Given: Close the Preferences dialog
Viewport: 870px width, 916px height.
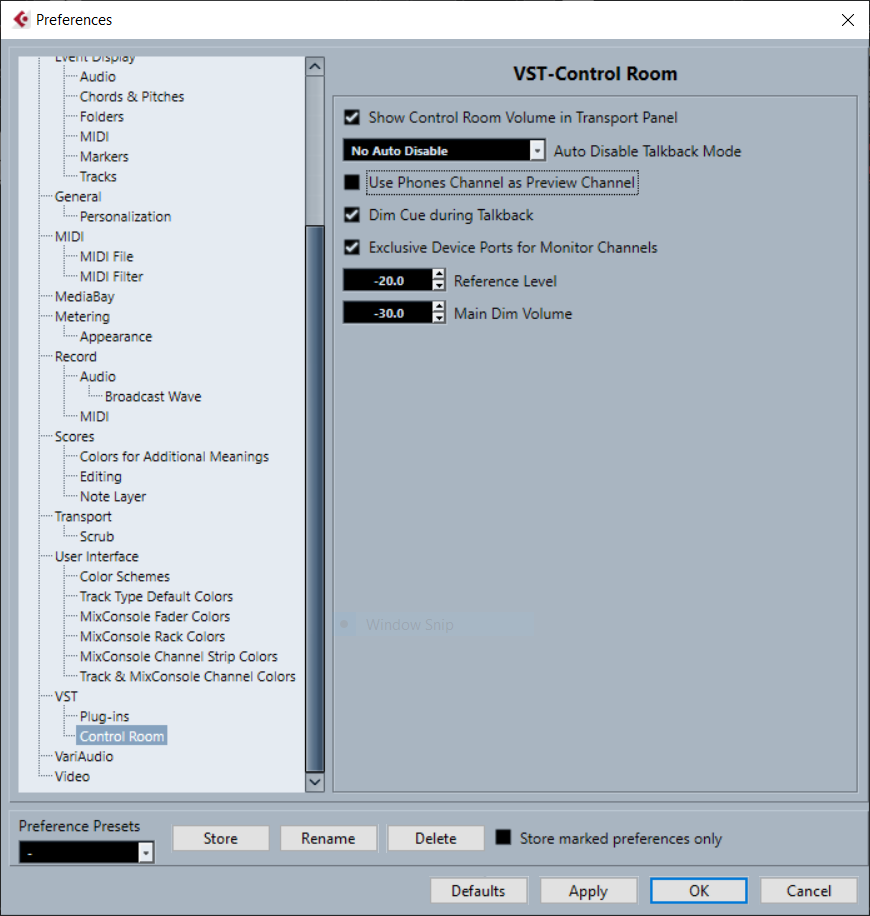Looking at the screenshot, I should tap(848, 20).
